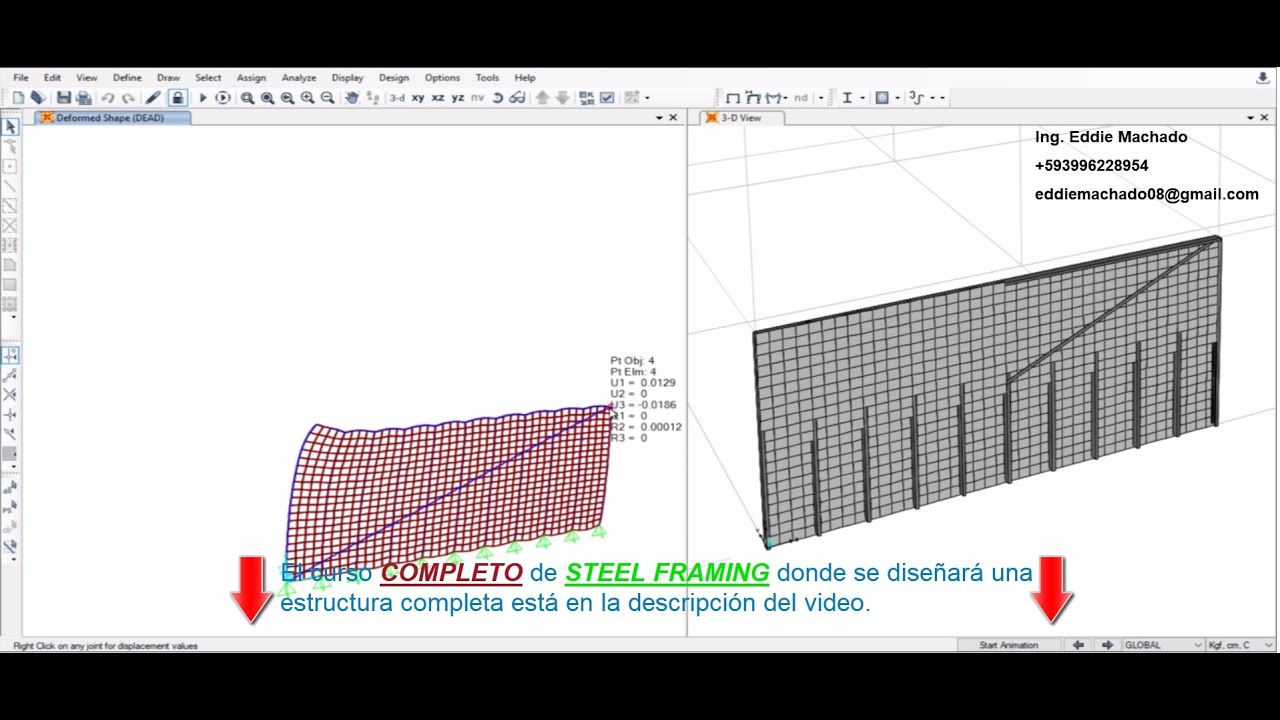The height and width of the screenshot is (720, 1280).
Task: Open concrete design dropdown arrow
Action: 897,98
